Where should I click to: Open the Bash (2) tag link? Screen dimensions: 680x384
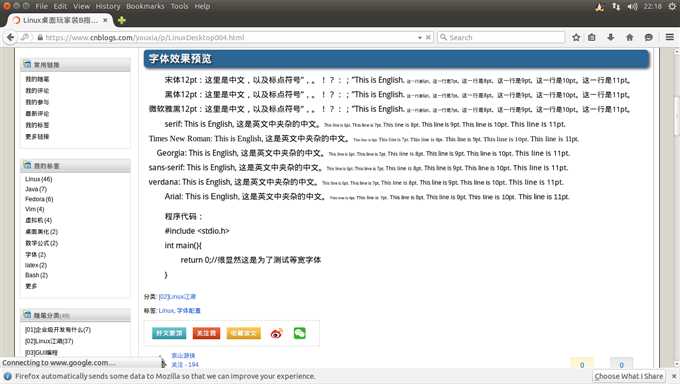click(x=36, y=275)
